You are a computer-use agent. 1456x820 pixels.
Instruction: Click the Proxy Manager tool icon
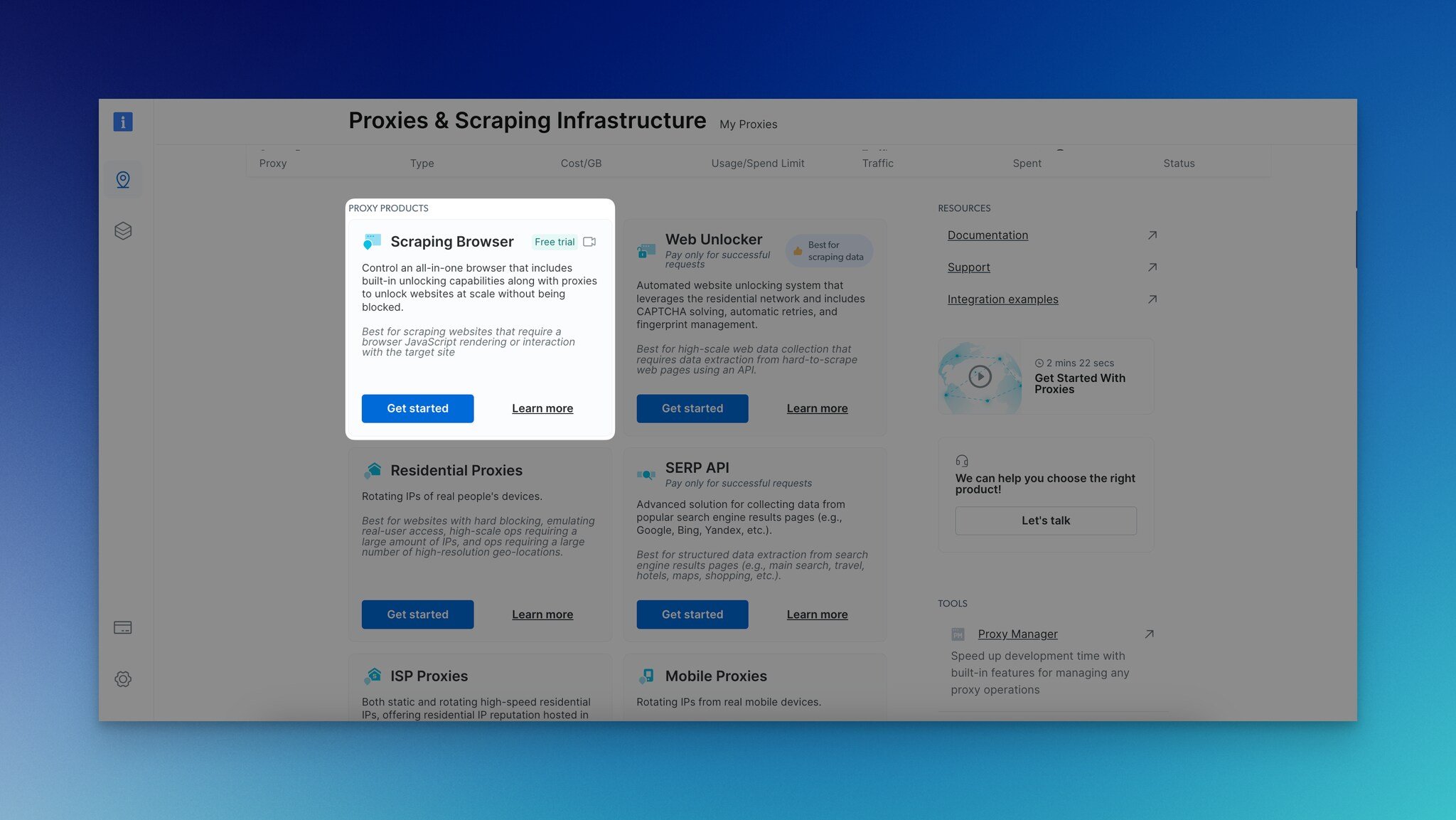pos(958,634)
